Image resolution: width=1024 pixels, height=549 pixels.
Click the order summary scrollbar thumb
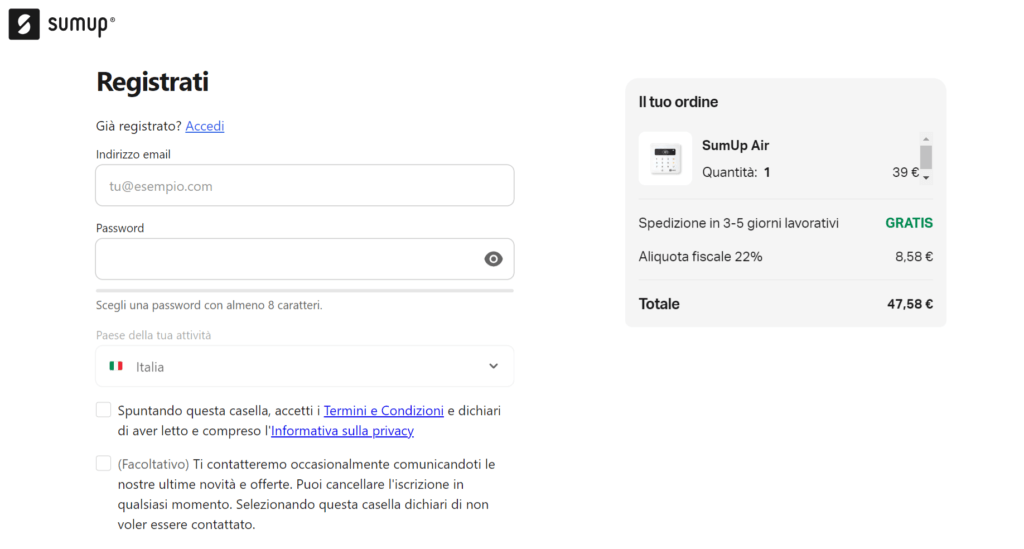(925, 157)
